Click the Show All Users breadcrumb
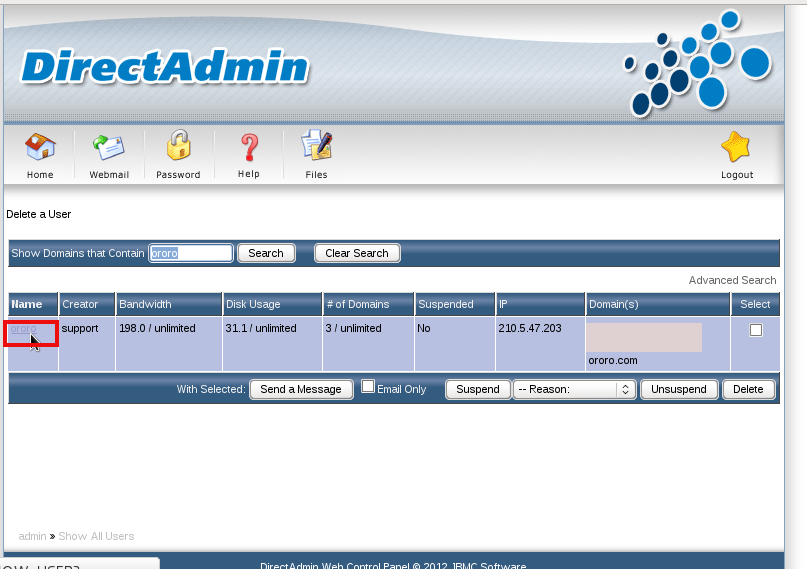This screenshot has height=569, width=807. point(96,536)
